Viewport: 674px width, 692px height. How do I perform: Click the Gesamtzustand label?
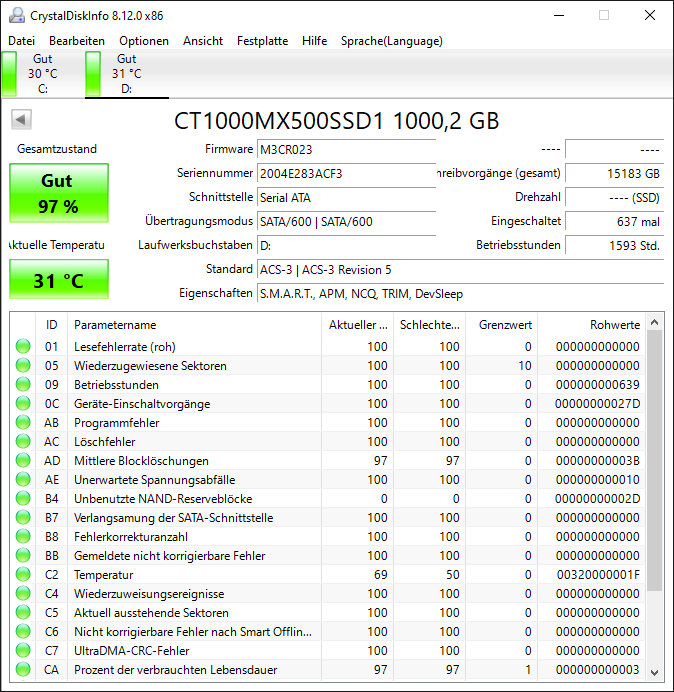(x=57, y=149)
